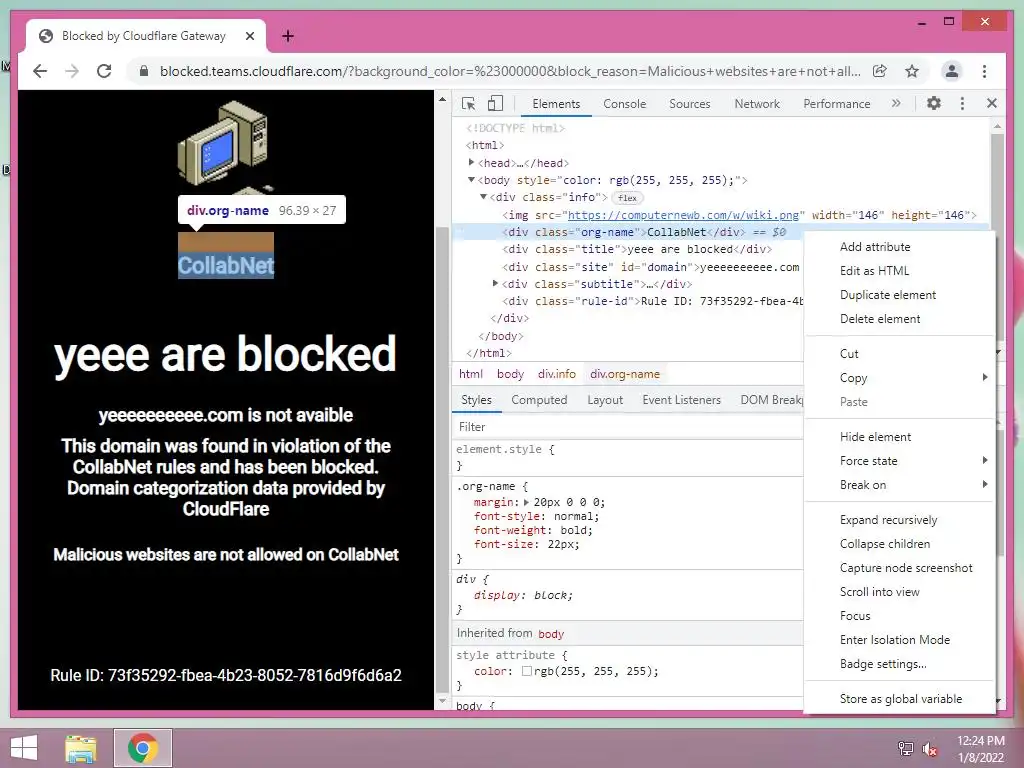Activate the inspect element picker tool
This screenshot has width=1024, height=768.
468,103
